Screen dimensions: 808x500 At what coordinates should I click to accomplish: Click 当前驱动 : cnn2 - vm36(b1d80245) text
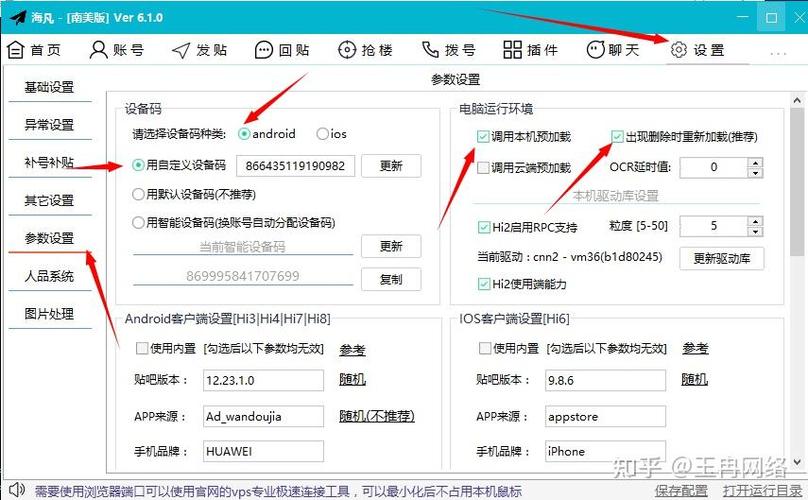tap(570, 257)
